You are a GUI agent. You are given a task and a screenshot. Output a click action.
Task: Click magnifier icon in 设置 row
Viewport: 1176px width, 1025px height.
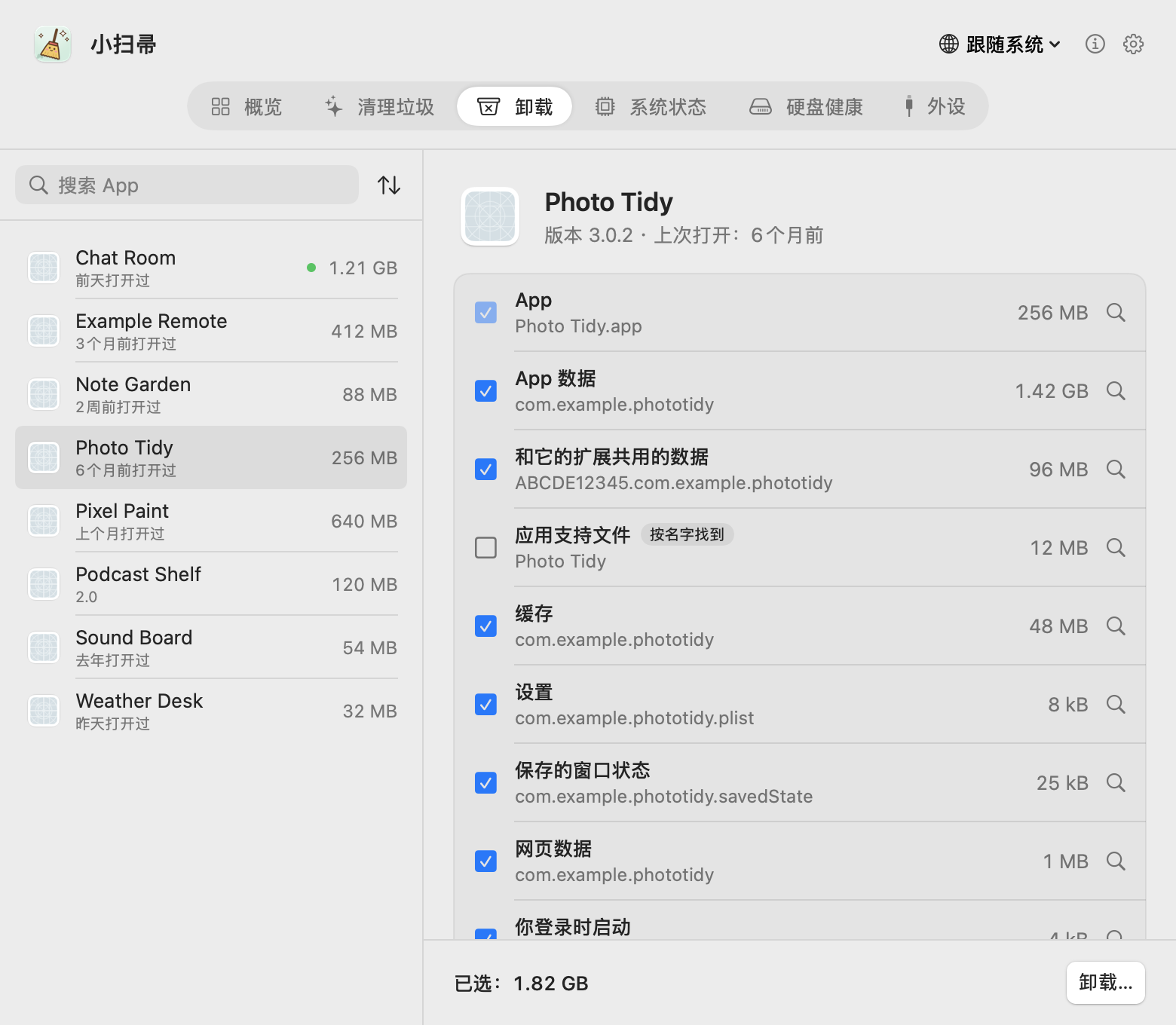pos(1116,704)
